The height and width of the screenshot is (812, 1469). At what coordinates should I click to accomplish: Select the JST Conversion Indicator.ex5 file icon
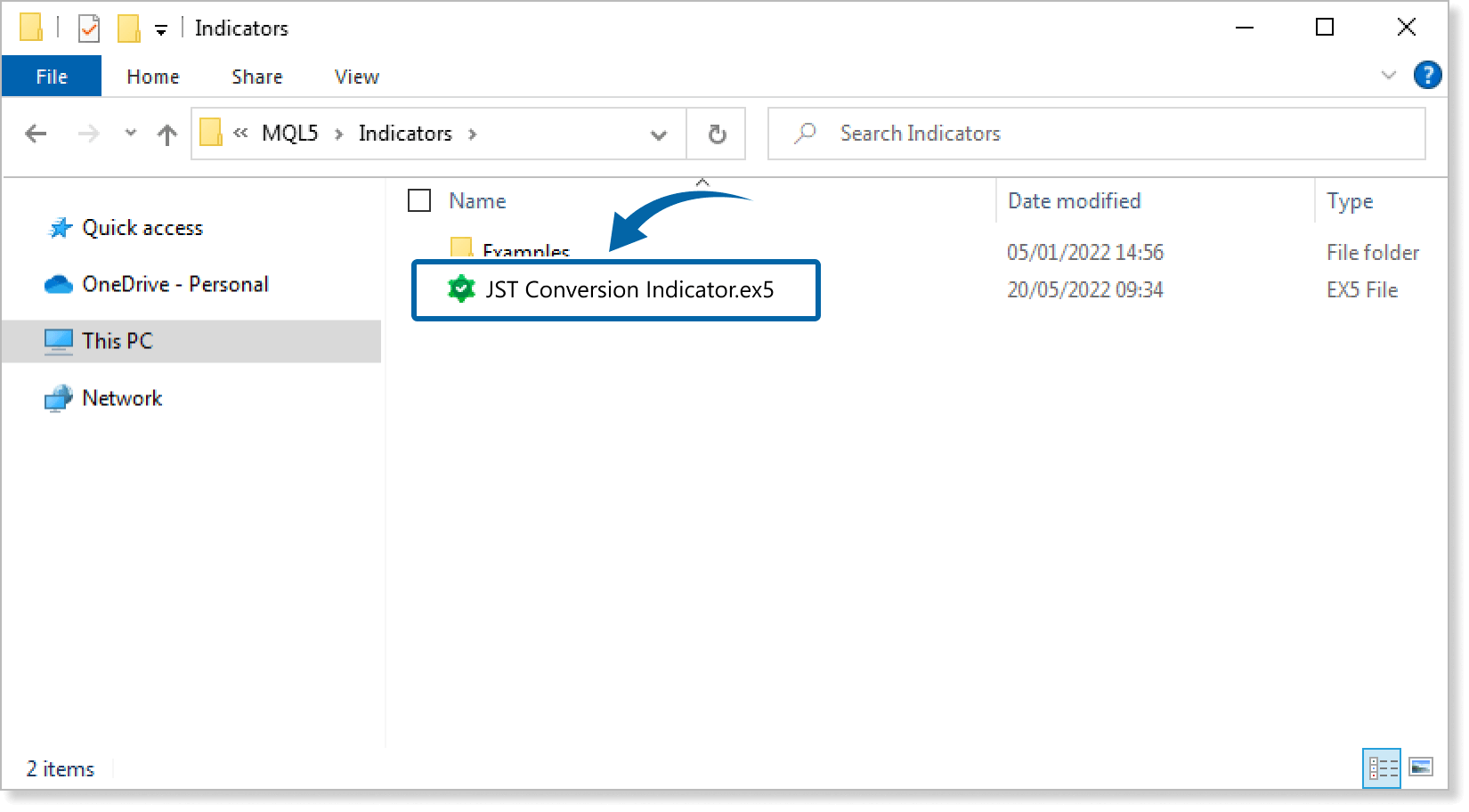461,289
